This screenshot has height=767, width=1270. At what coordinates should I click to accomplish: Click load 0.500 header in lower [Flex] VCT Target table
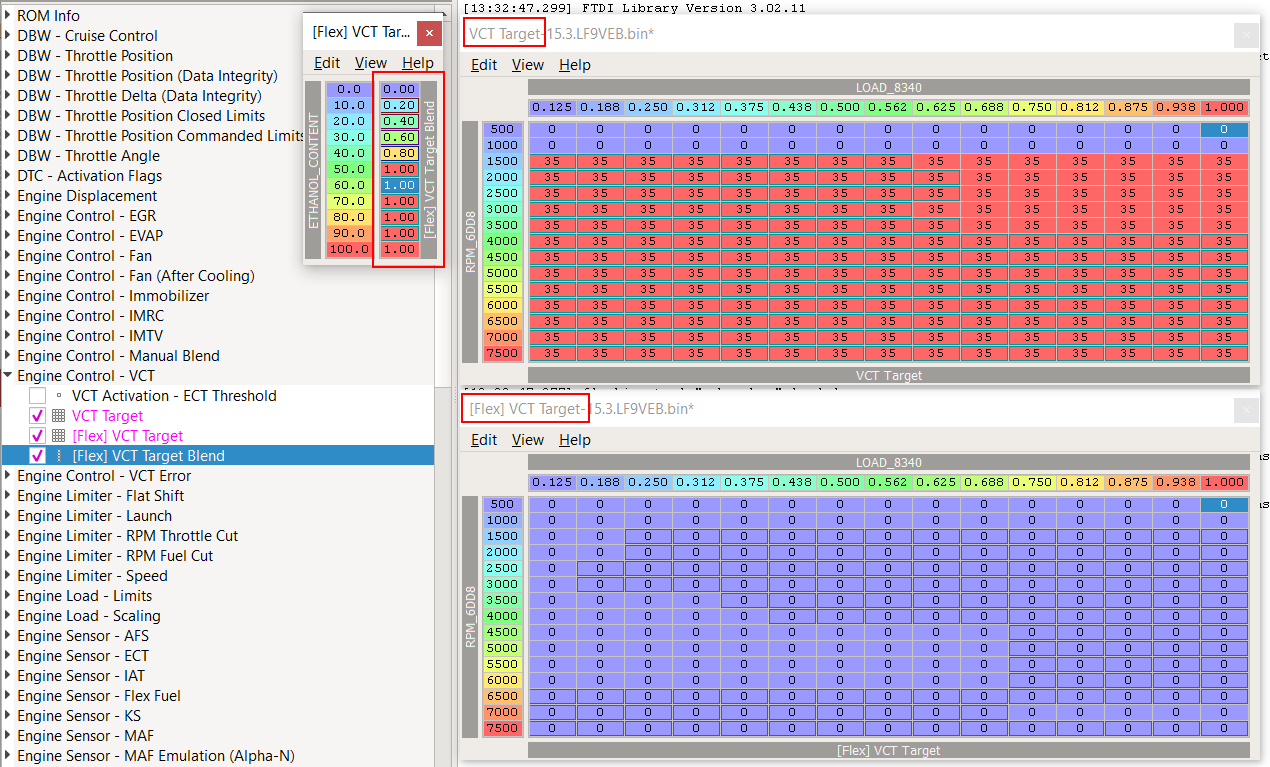pyautogui.click(x=840, y=482)
